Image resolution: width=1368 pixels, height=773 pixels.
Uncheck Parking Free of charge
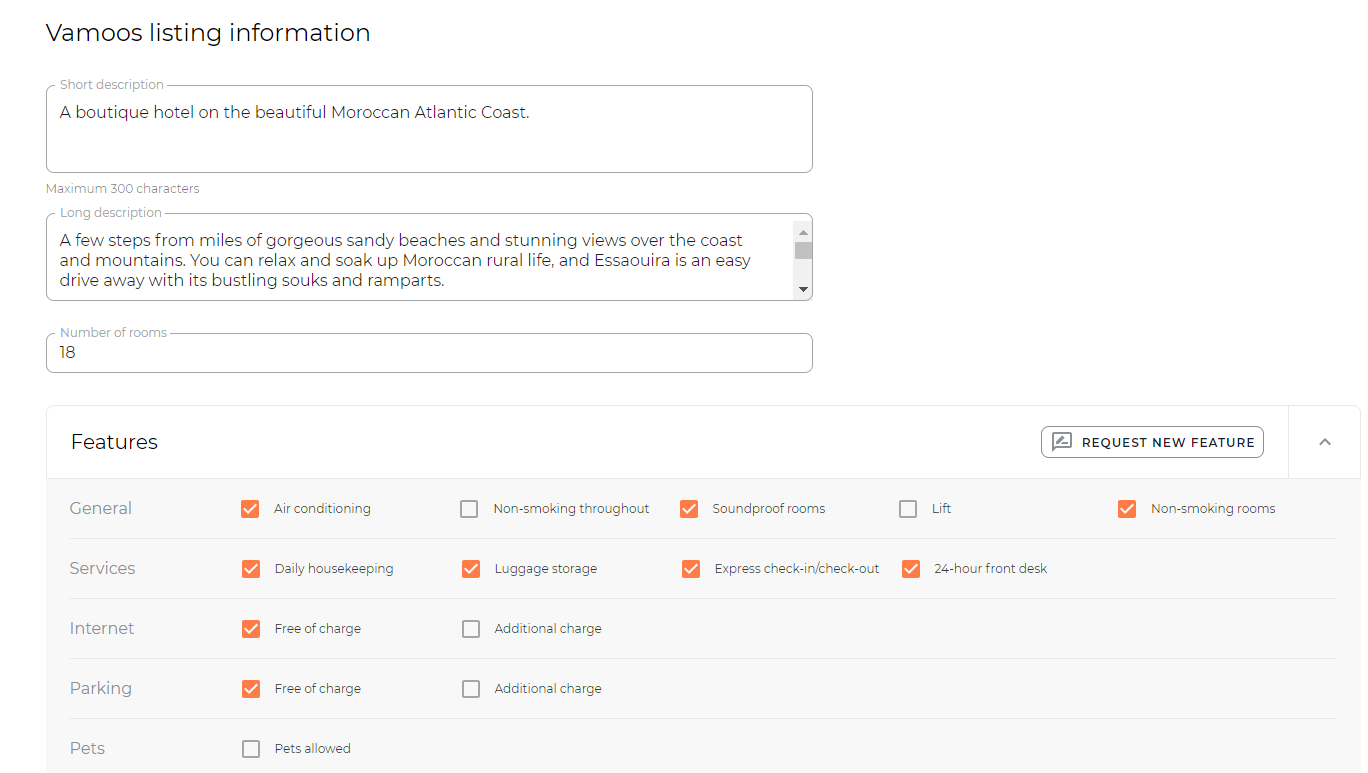click(x=251, y=689)
